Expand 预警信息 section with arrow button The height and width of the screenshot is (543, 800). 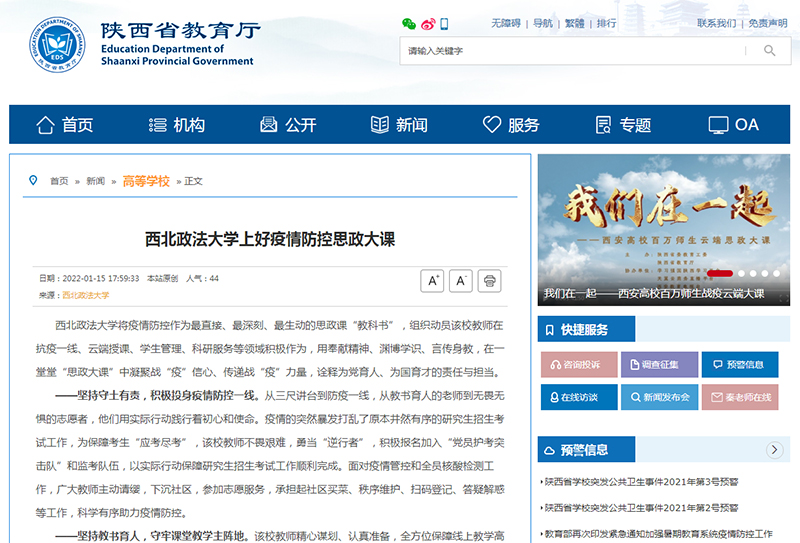[x=774, y=450]
